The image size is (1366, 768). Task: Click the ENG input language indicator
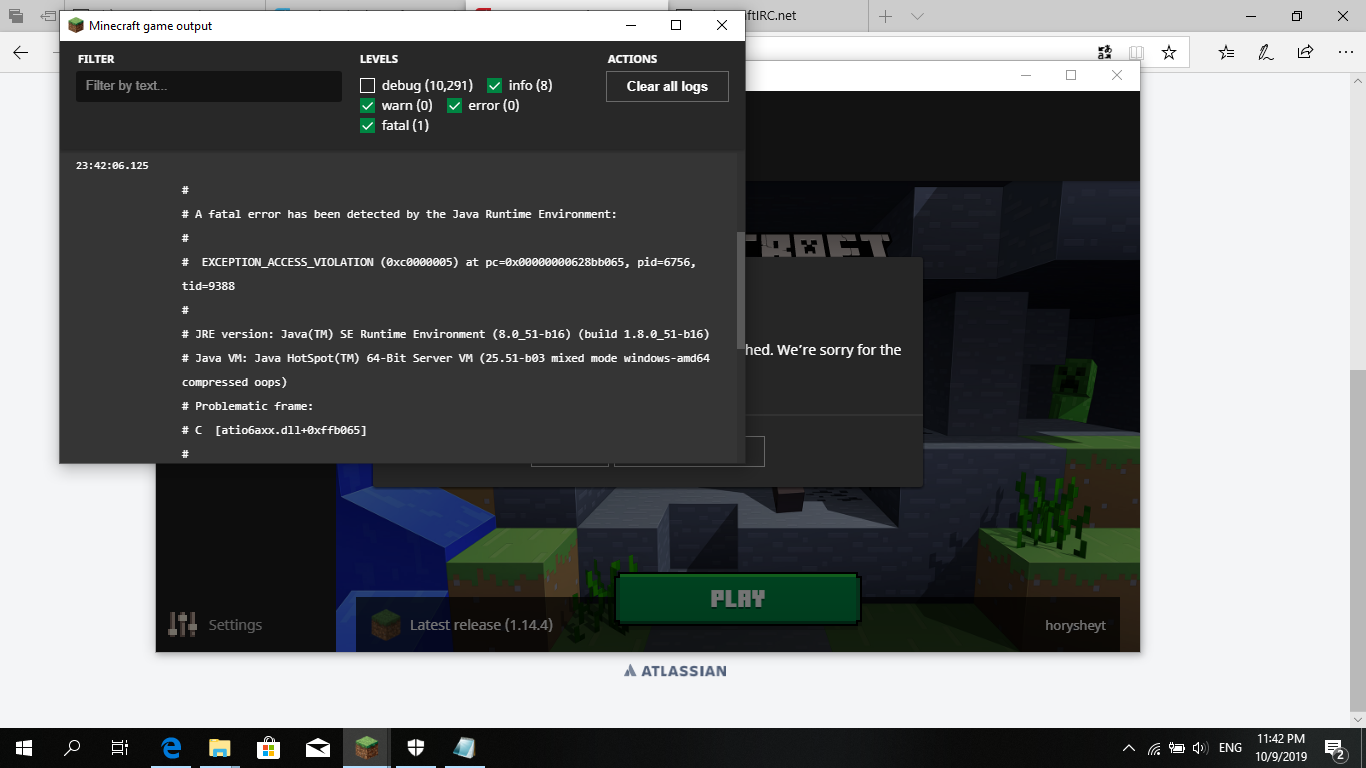1231,748
